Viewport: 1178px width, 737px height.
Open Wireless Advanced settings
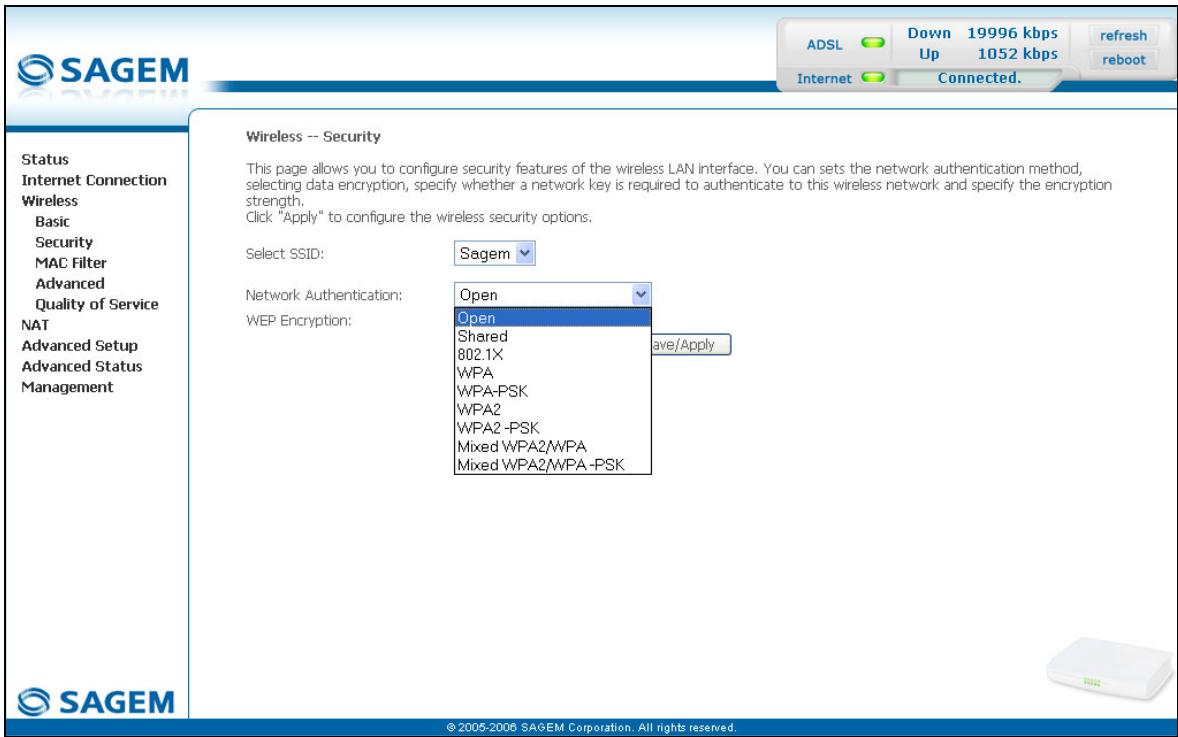click(x=70, y=283)
